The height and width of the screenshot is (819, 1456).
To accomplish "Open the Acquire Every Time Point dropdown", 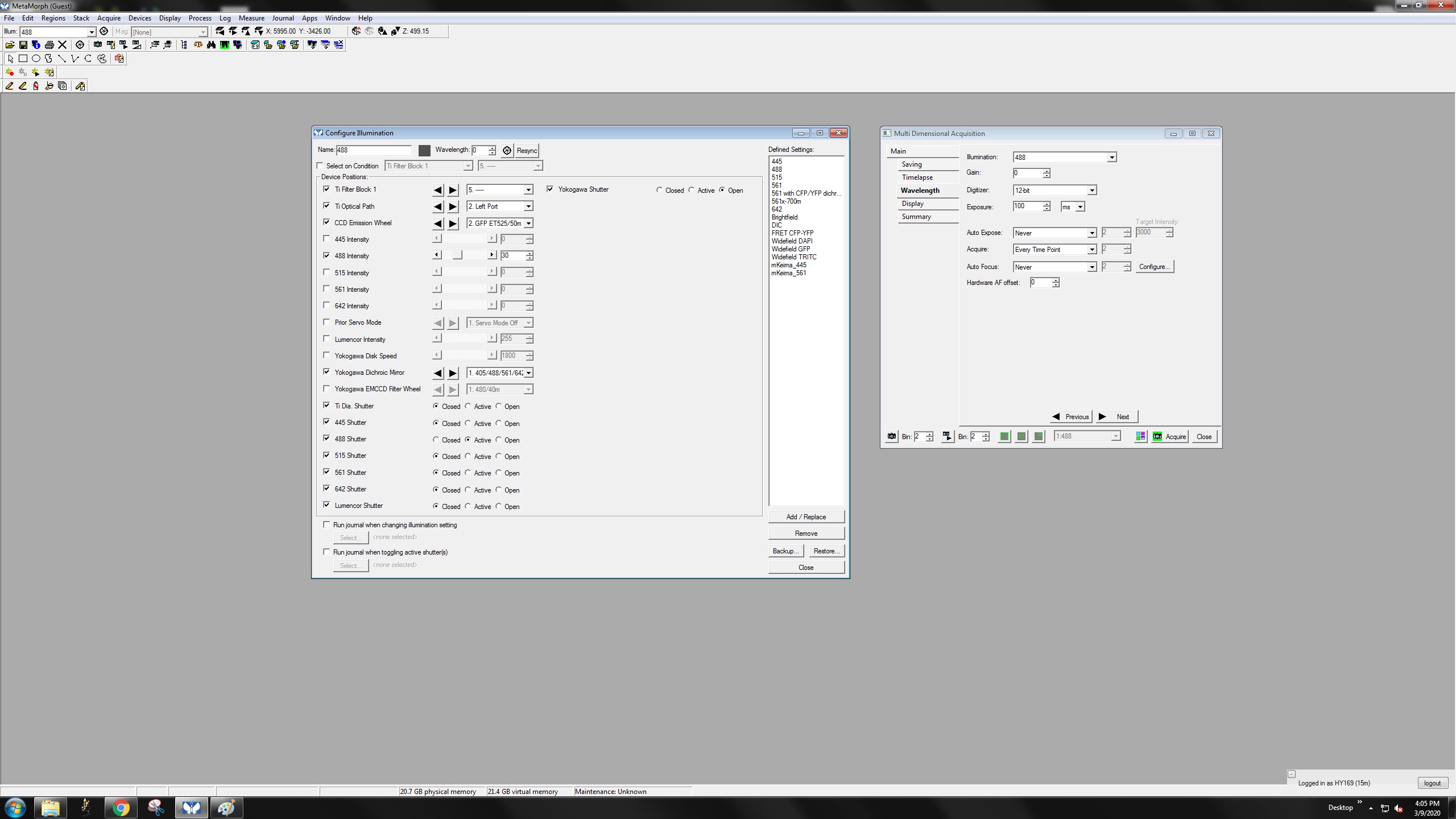I will 1091,250.
